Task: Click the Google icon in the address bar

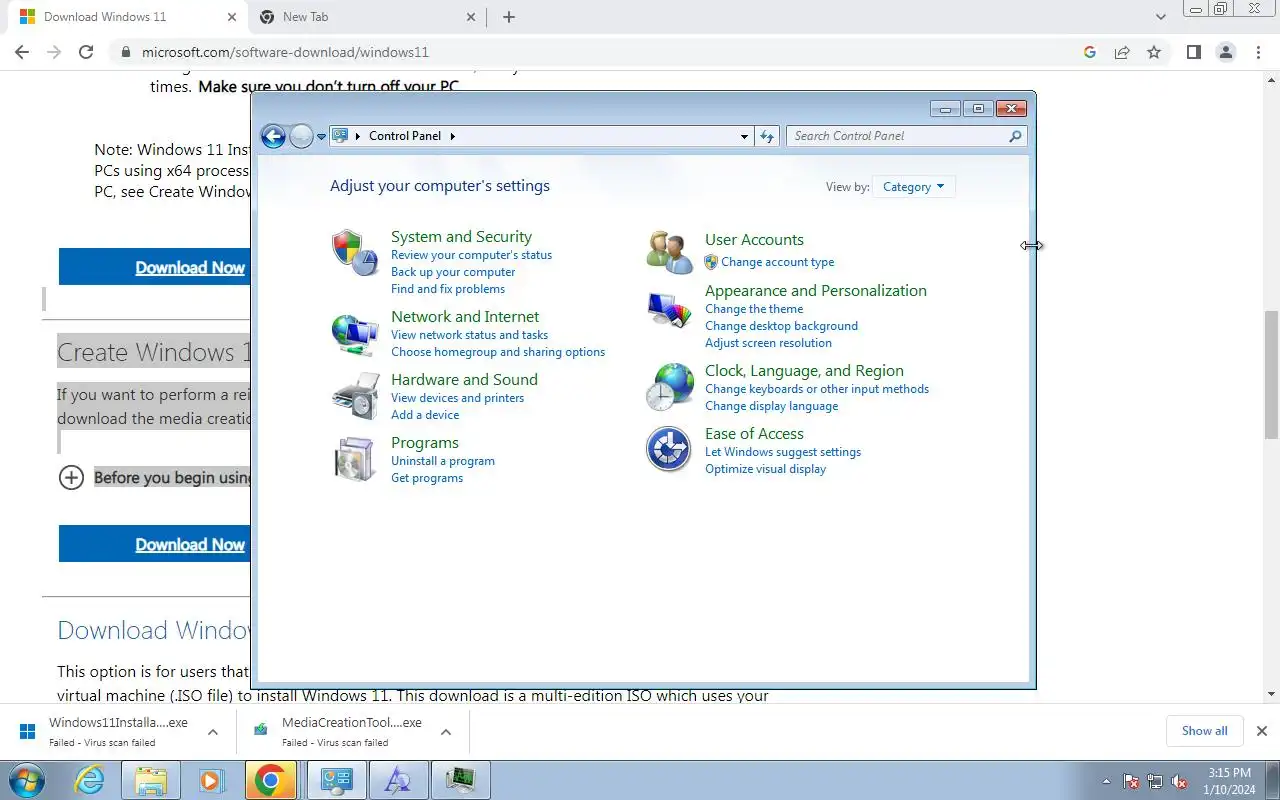Action: coord(1090,52)
